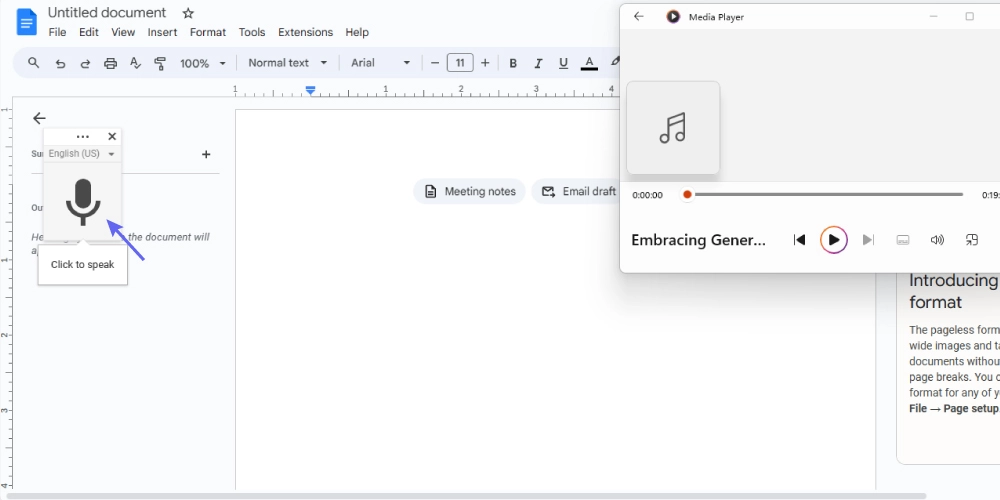Open the Extensions menu
1000x500 pixels.
tap(305, 32)
